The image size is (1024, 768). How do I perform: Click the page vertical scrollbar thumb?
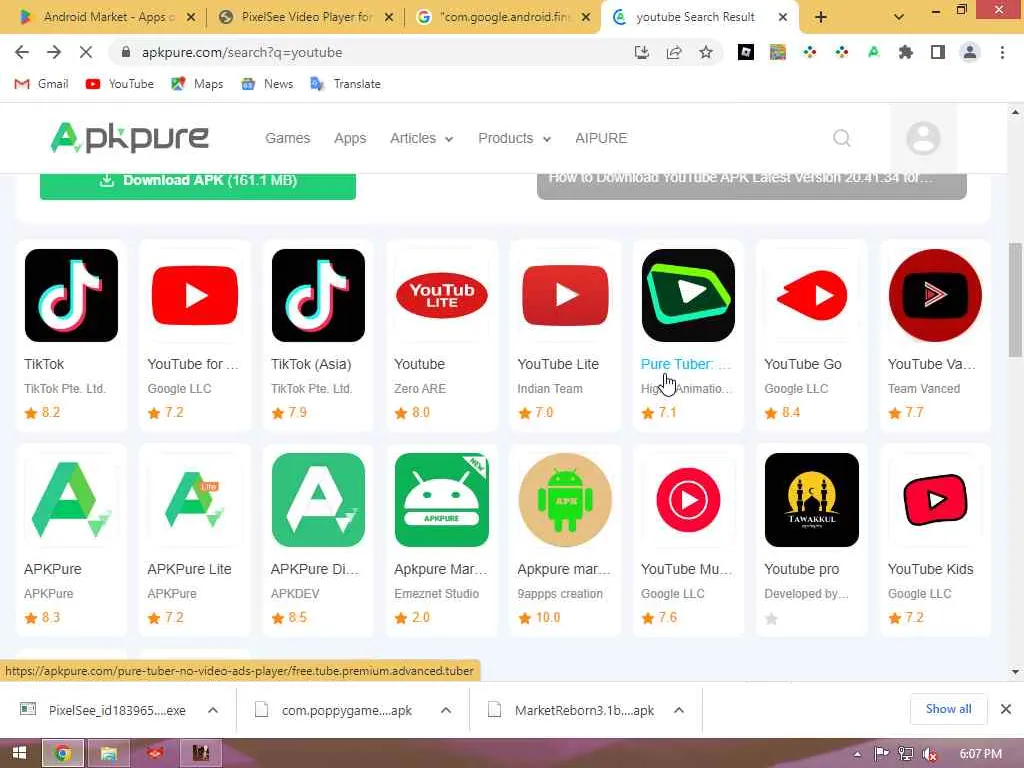[1015, 300]
